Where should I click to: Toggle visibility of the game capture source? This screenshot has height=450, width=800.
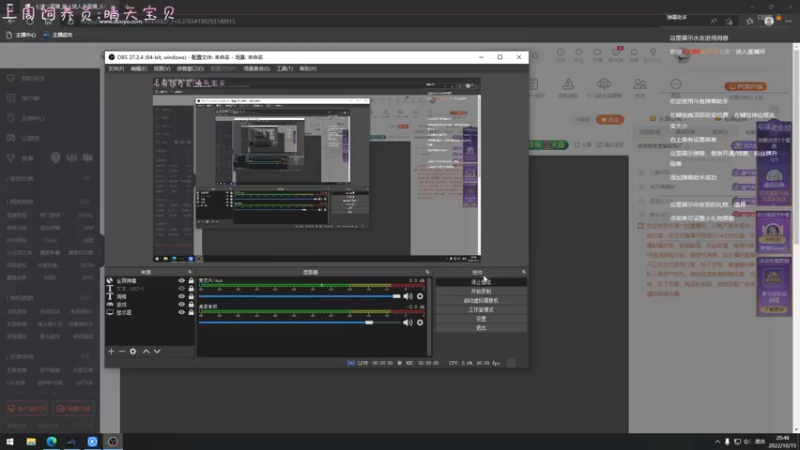pyautogui.click(x=181, y=304)
